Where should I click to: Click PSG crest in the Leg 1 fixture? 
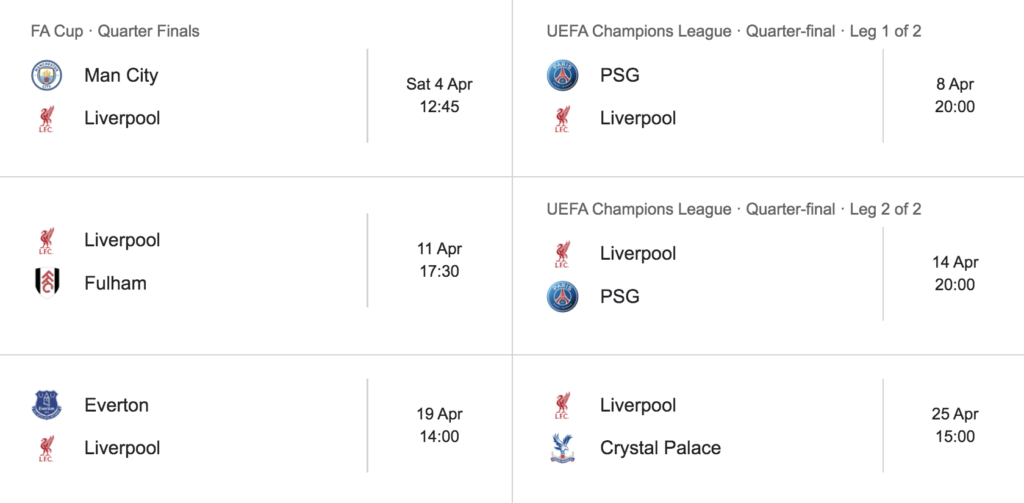[562, 75]
